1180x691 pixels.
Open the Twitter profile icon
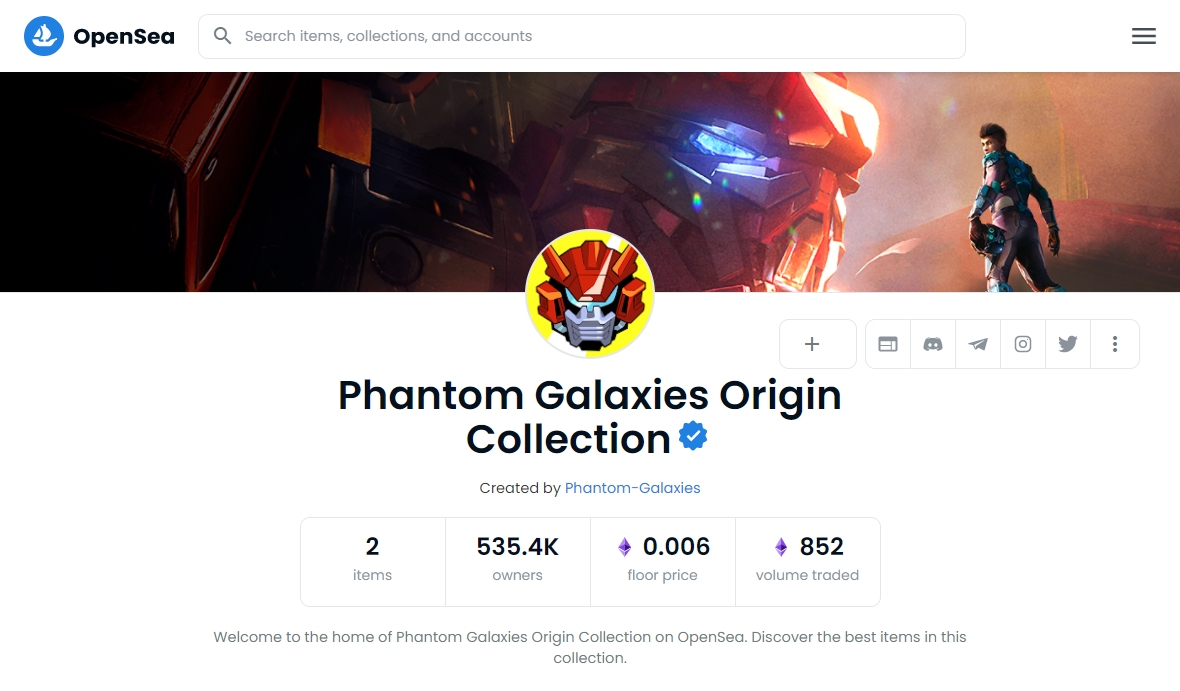(x=1068, y=344)
